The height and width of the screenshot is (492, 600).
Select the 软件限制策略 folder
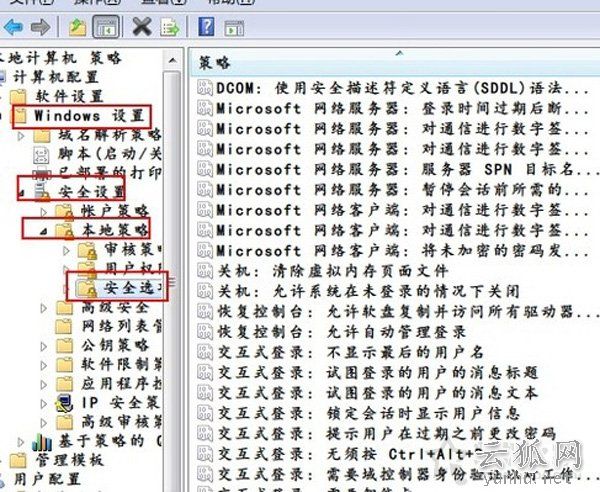coord(121,364)
